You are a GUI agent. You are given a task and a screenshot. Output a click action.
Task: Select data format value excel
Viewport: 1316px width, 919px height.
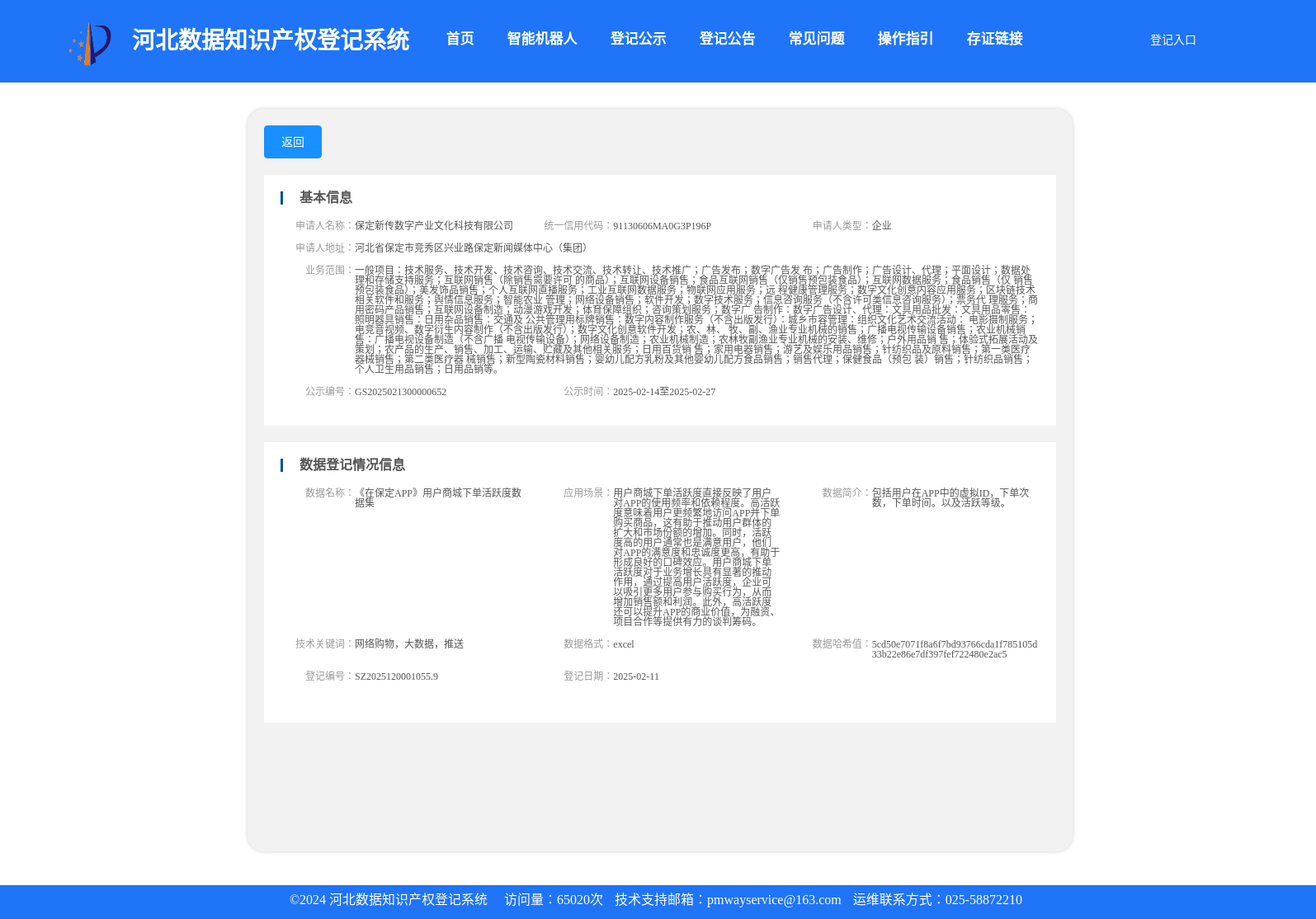[x=624, y=644]
